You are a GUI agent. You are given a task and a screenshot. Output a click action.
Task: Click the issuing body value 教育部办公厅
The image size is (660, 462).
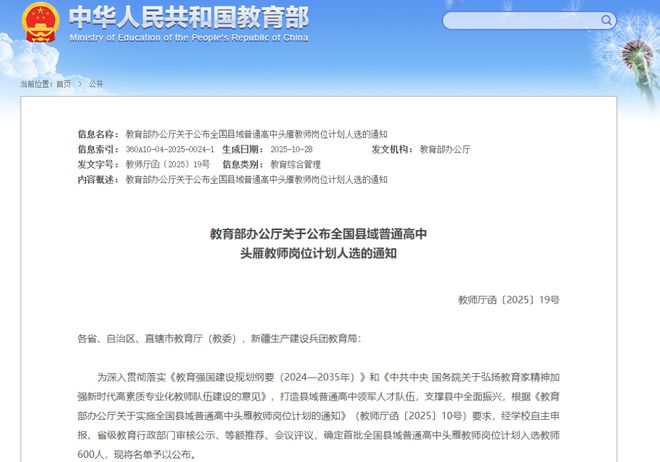coord(445,149)
